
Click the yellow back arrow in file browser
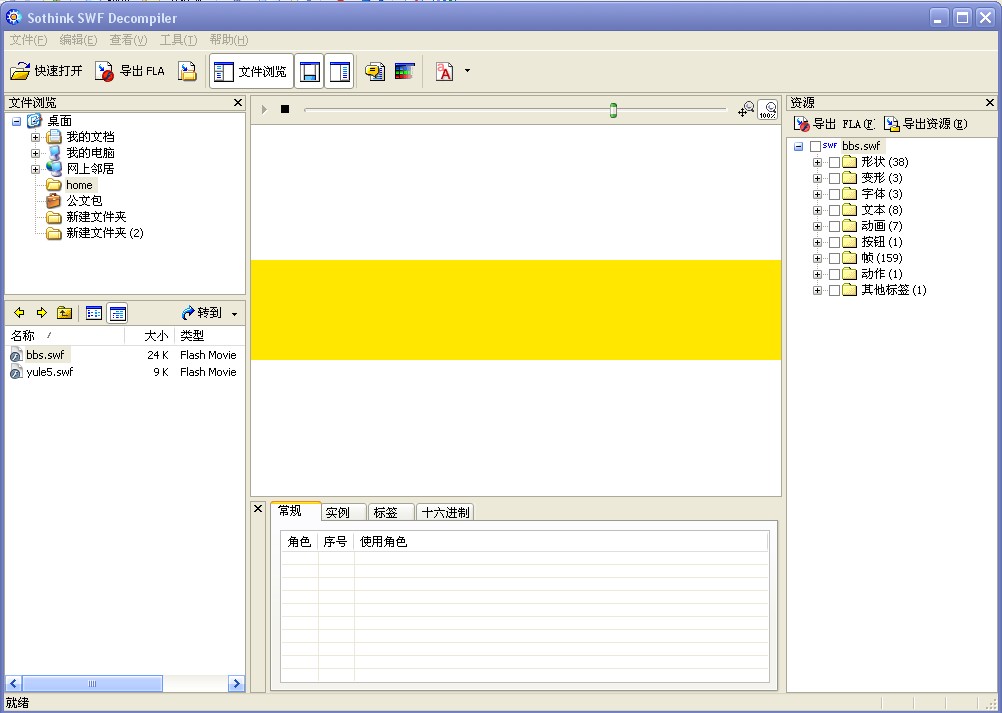click(19, 313)
